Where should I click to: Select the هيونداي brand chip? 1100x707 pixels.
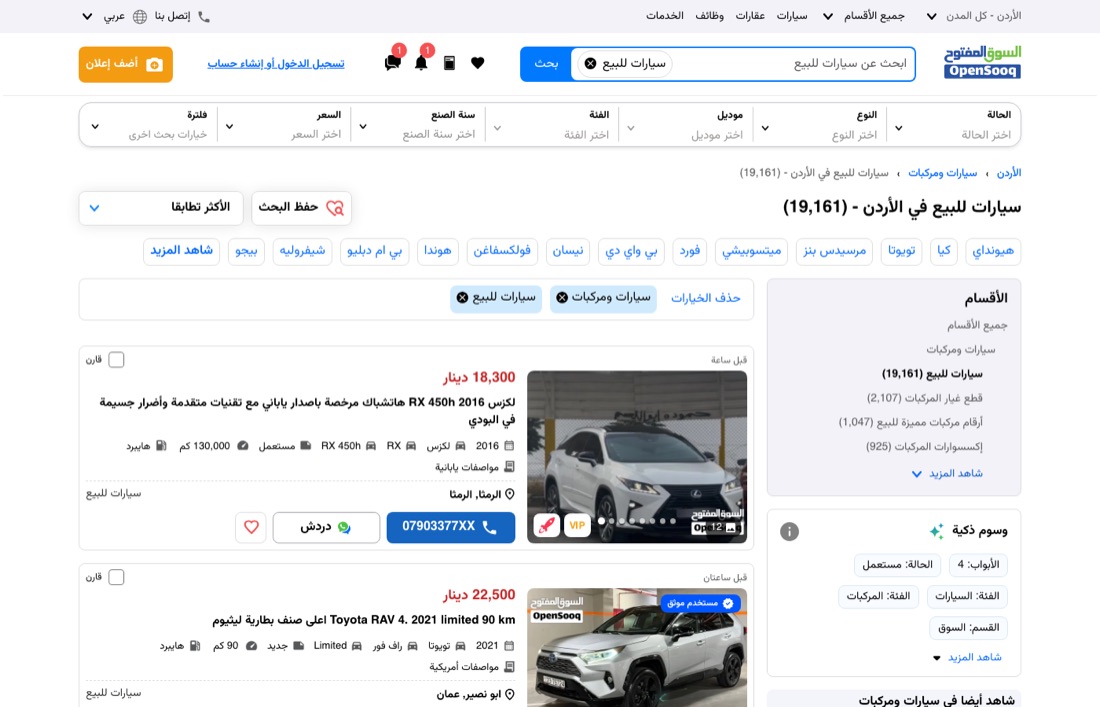tap(993, 251)
